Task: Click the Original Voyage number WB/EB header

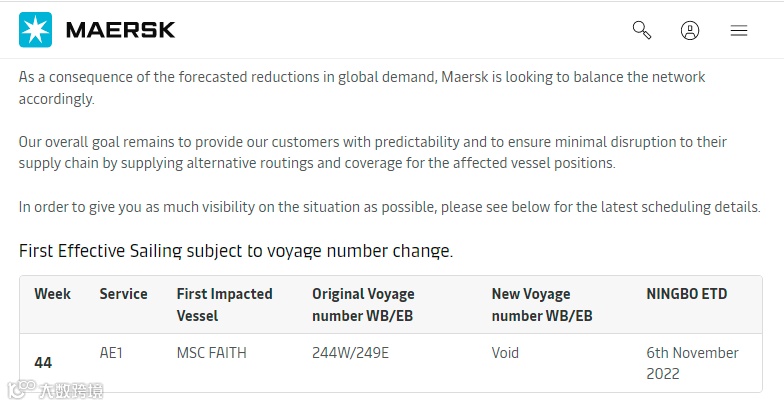Action: 363,304
